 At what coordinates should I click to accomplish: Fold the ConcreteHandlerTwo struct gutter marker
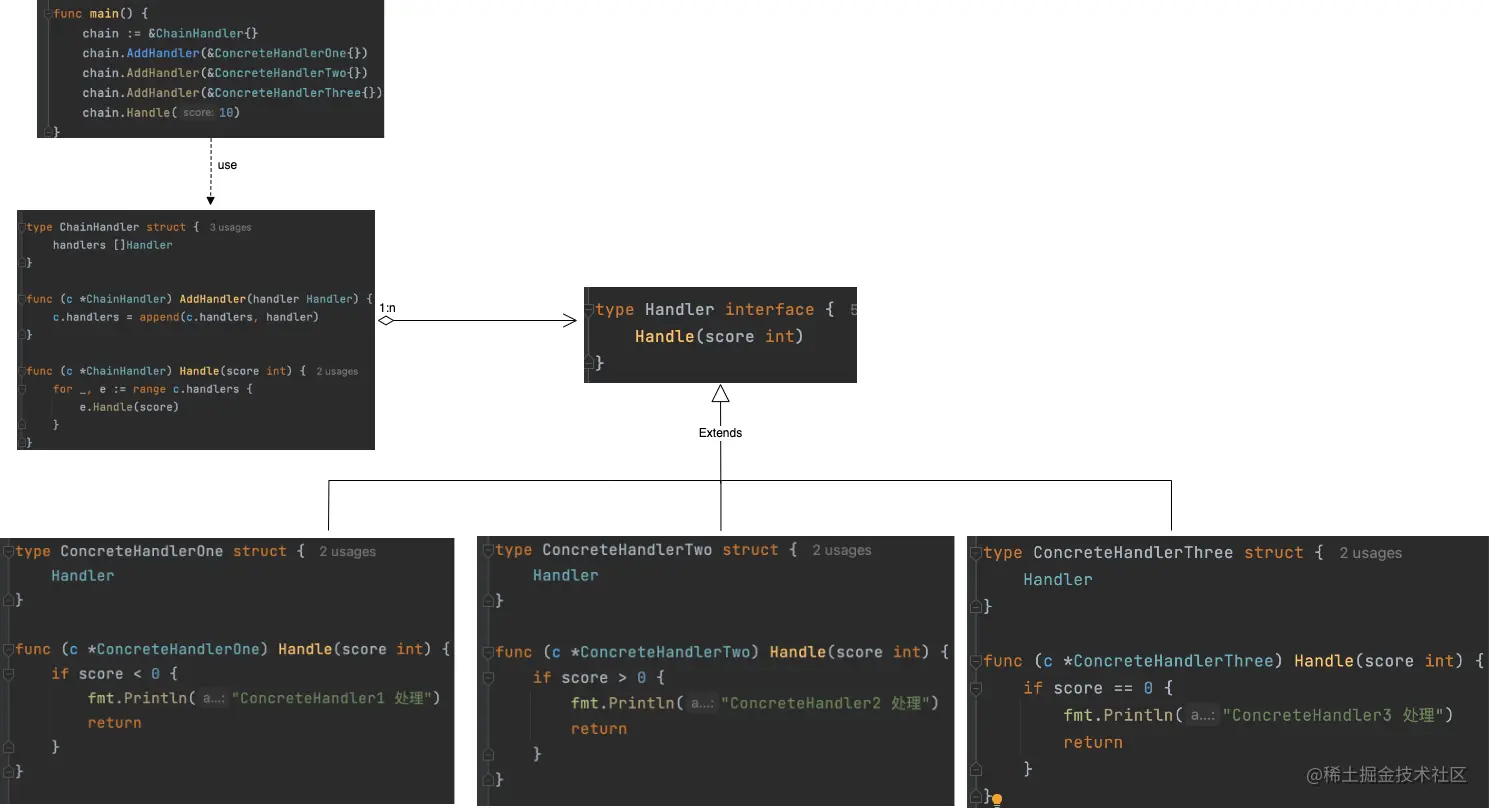point(487,550)
